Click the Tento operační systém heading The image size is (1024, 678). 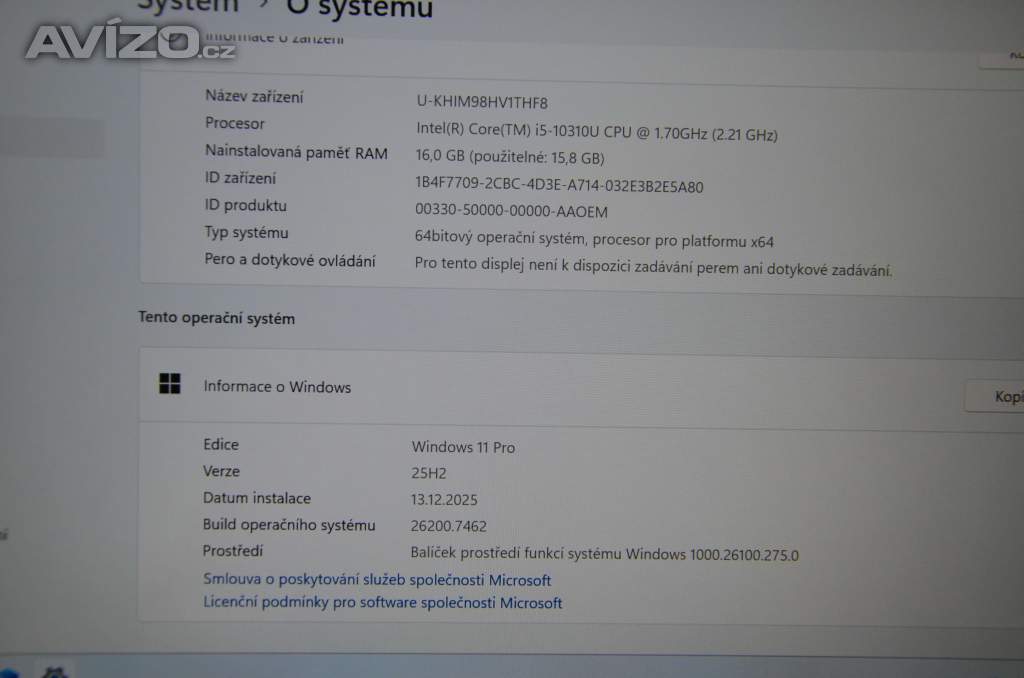(216, 318)
